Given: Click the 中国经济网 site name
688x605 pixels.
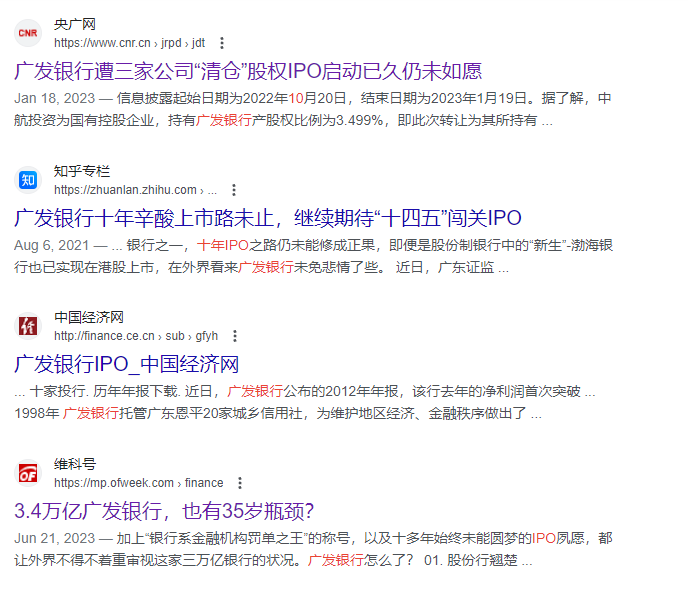Looking at the screenshot, I should pyautogui.click(x=89, y=317).
